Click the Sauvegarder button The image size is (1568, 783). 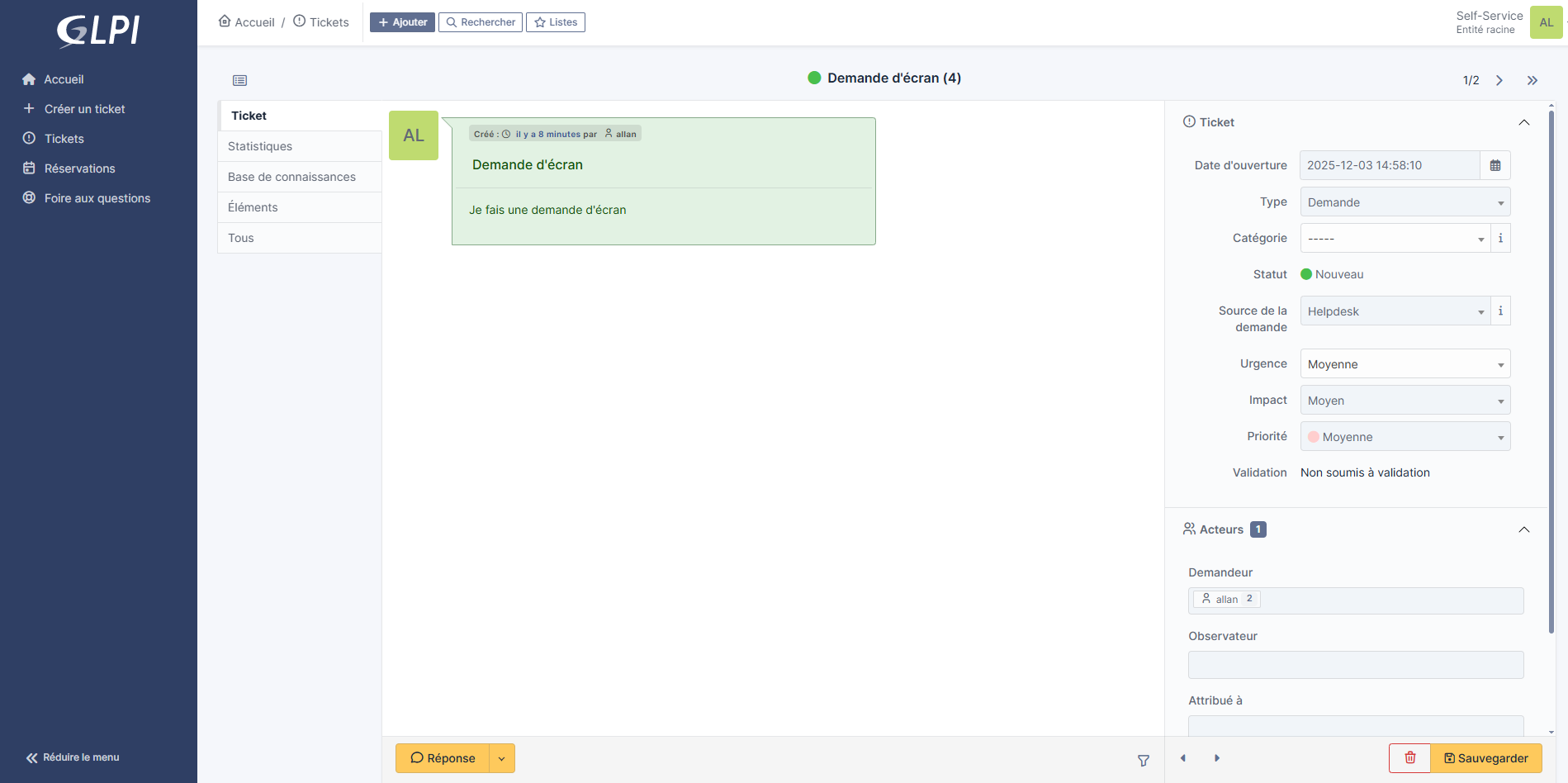click(1485, 758)
